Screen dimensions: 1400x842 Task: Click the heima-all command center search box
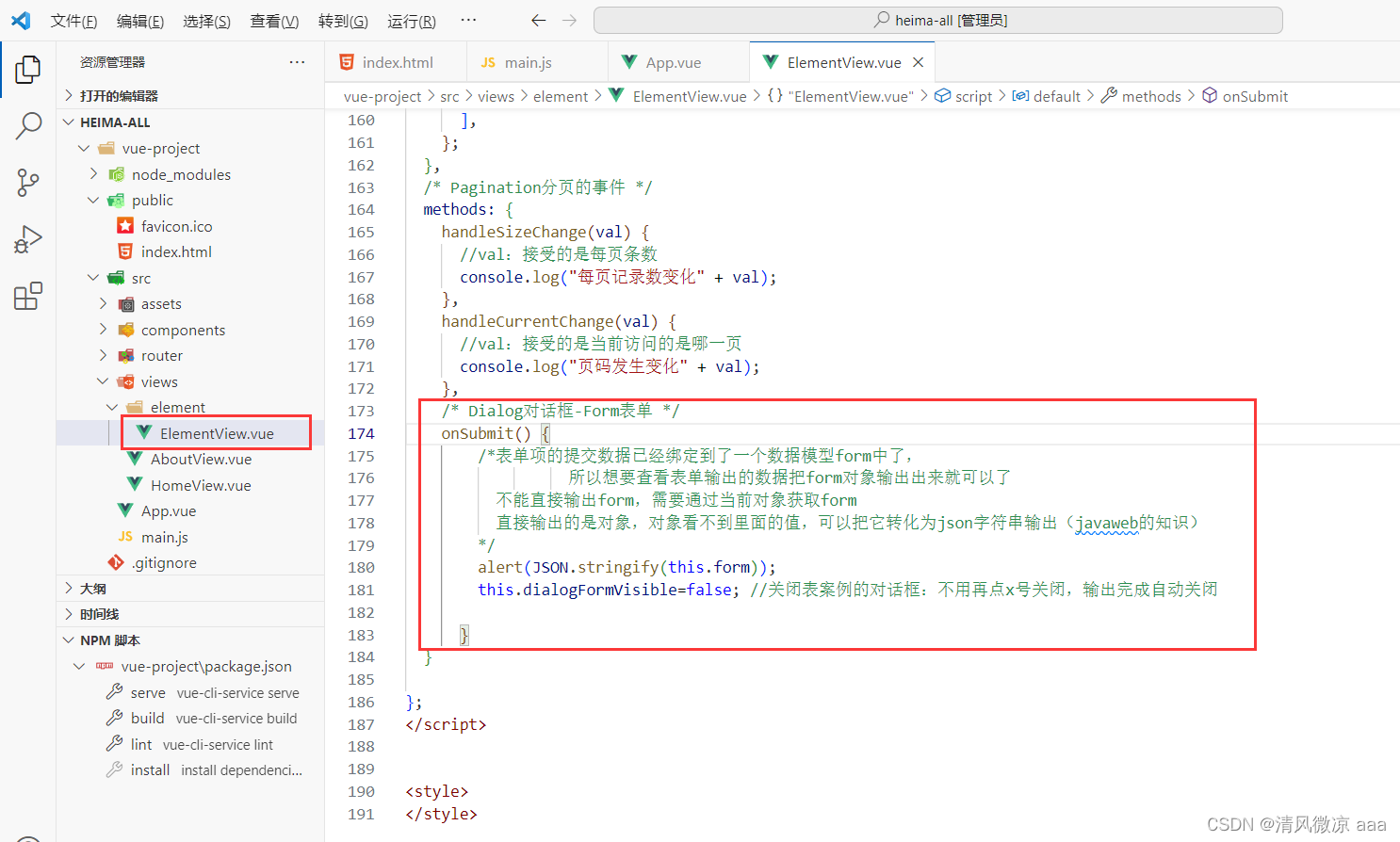point(938,20)
